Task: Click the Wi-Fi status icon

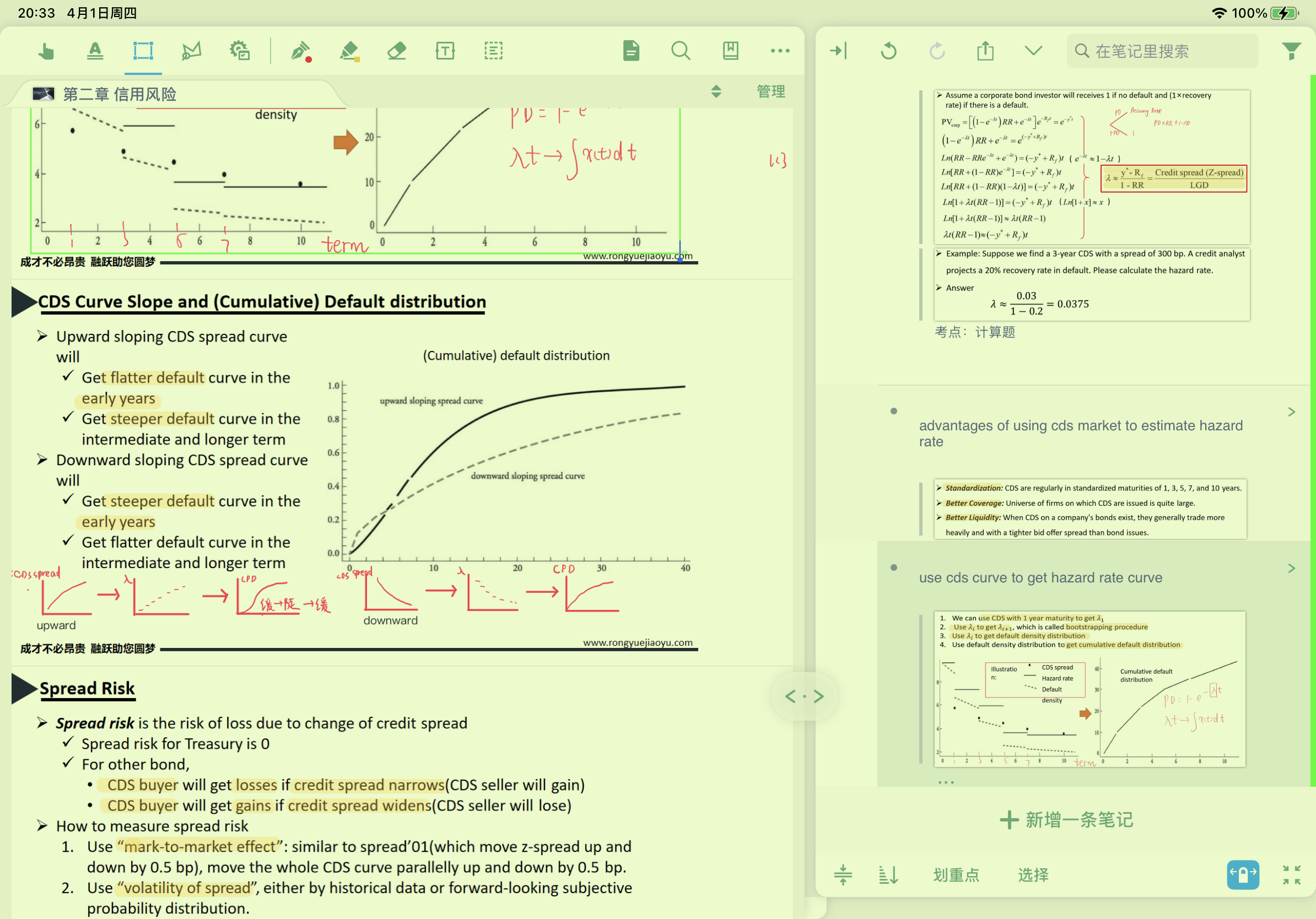Action: [x=1219, y=13]
